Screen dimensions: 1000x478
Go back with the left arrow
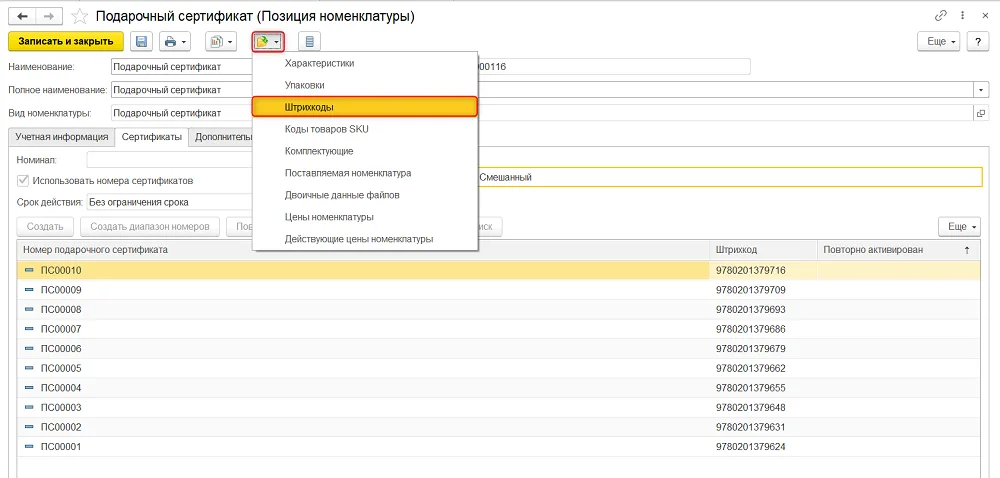21,17
